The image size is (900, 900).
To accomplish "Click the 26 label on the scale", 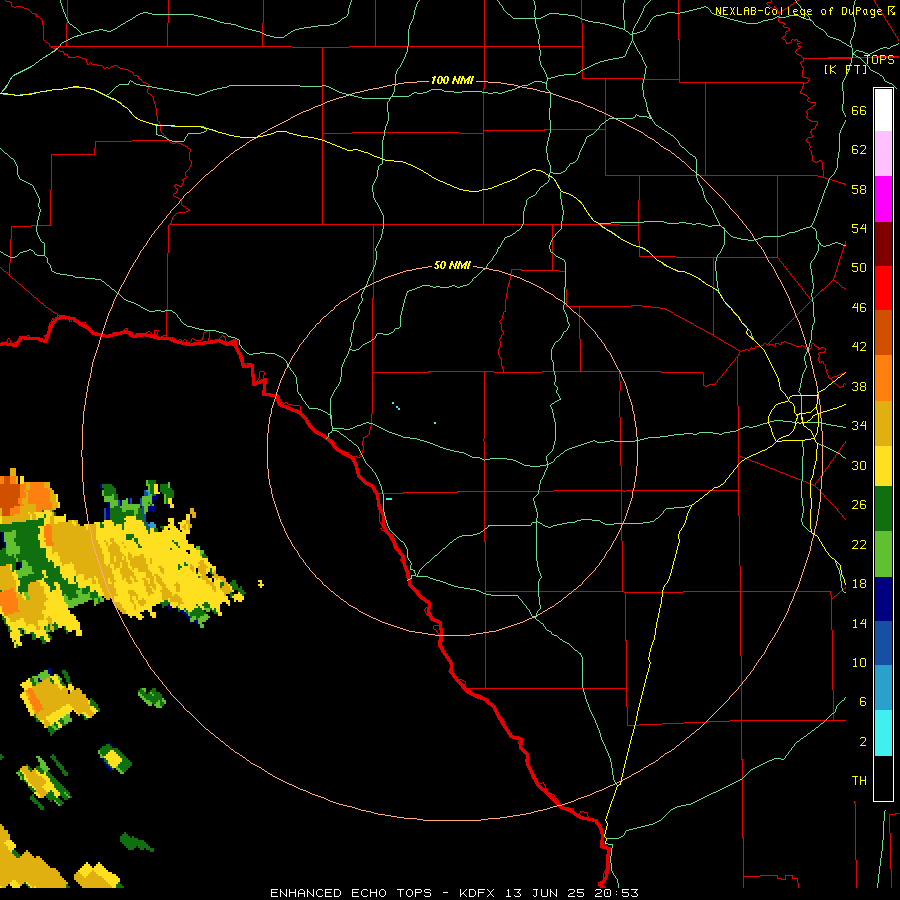I will (859, 505).
